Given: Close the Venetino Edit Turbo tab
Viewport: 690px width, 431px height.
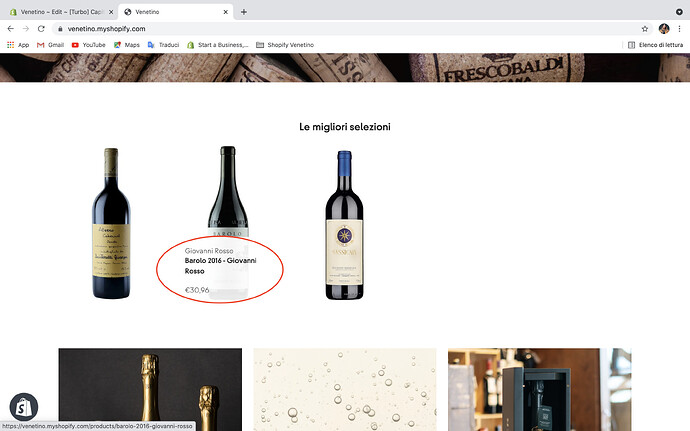Looking at the screenshot, I should [111, 12].
